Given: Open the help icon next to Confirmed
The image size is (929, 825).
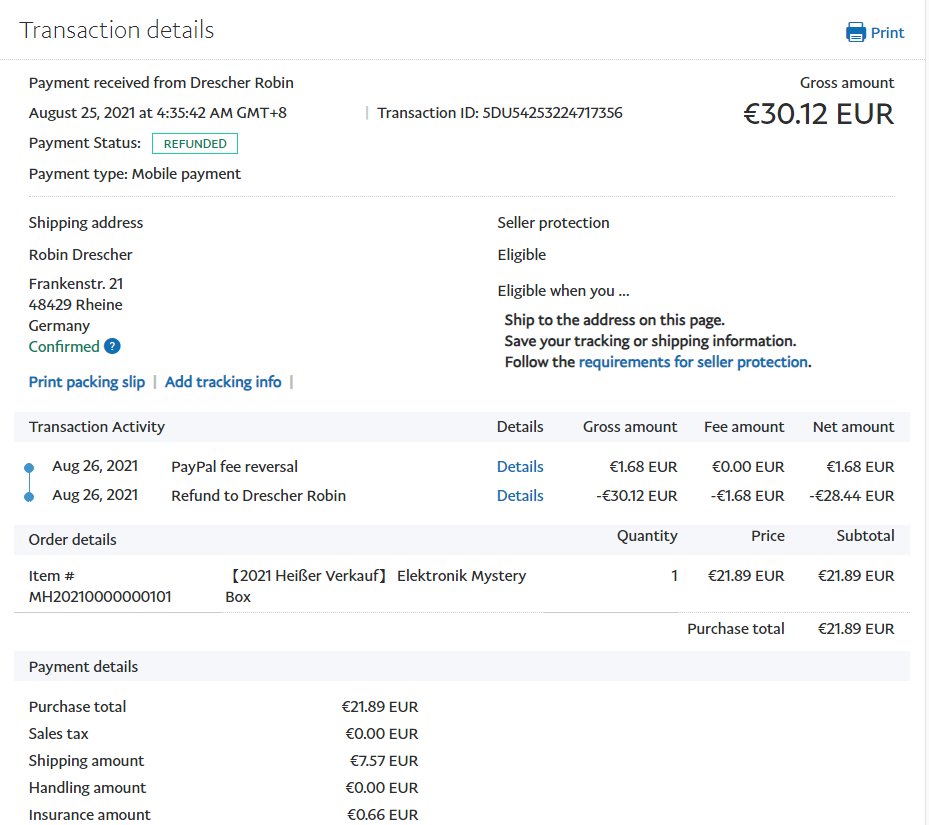Looking at the screenshot, I should coord(112,347).
